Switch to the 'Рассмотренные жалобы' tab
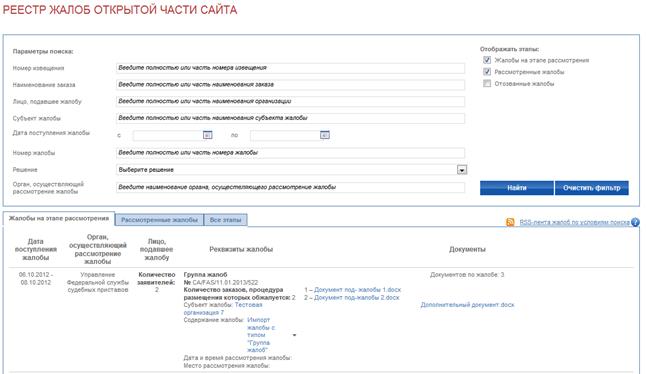The image size is (646, 374). [159, 220]
